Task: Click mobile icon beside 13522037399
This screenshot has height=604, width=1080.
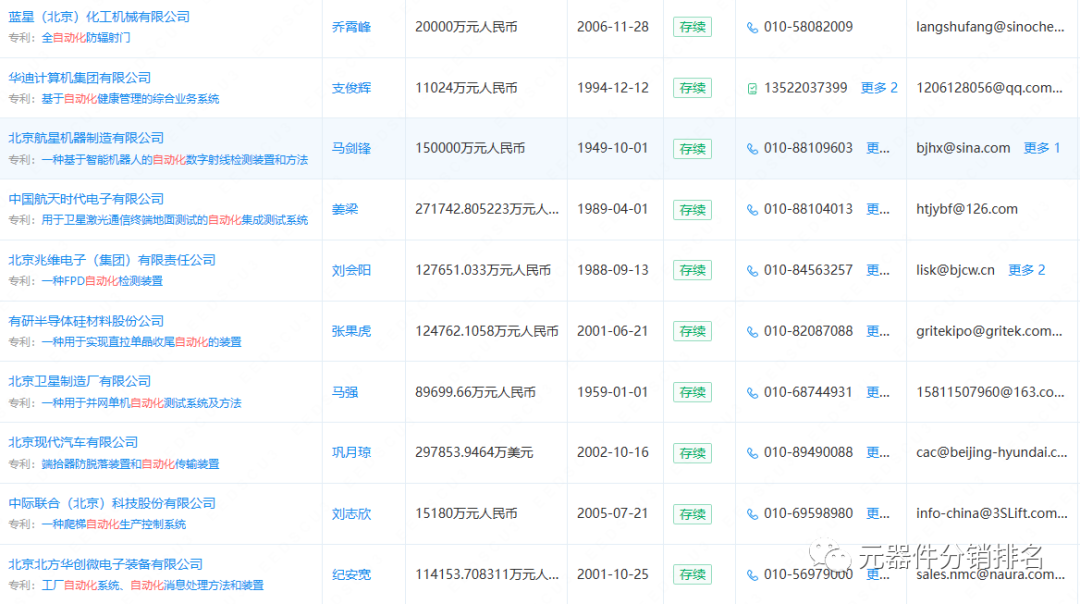Action: [x=752, y=88]
